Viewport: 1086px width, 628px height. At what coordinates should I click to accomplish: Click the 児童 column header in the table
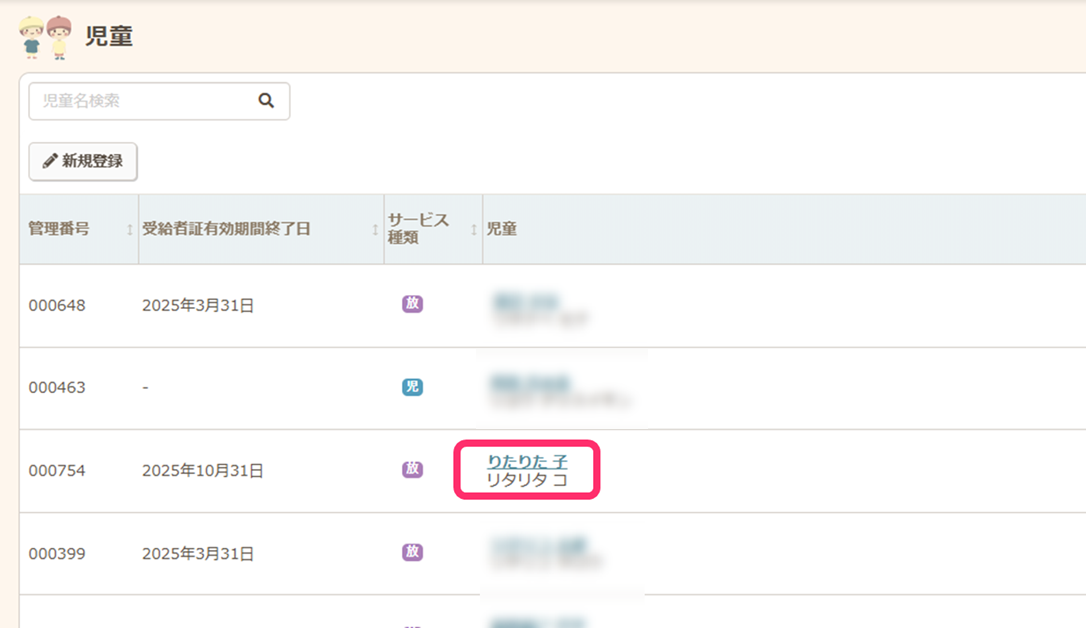point(502,229)
